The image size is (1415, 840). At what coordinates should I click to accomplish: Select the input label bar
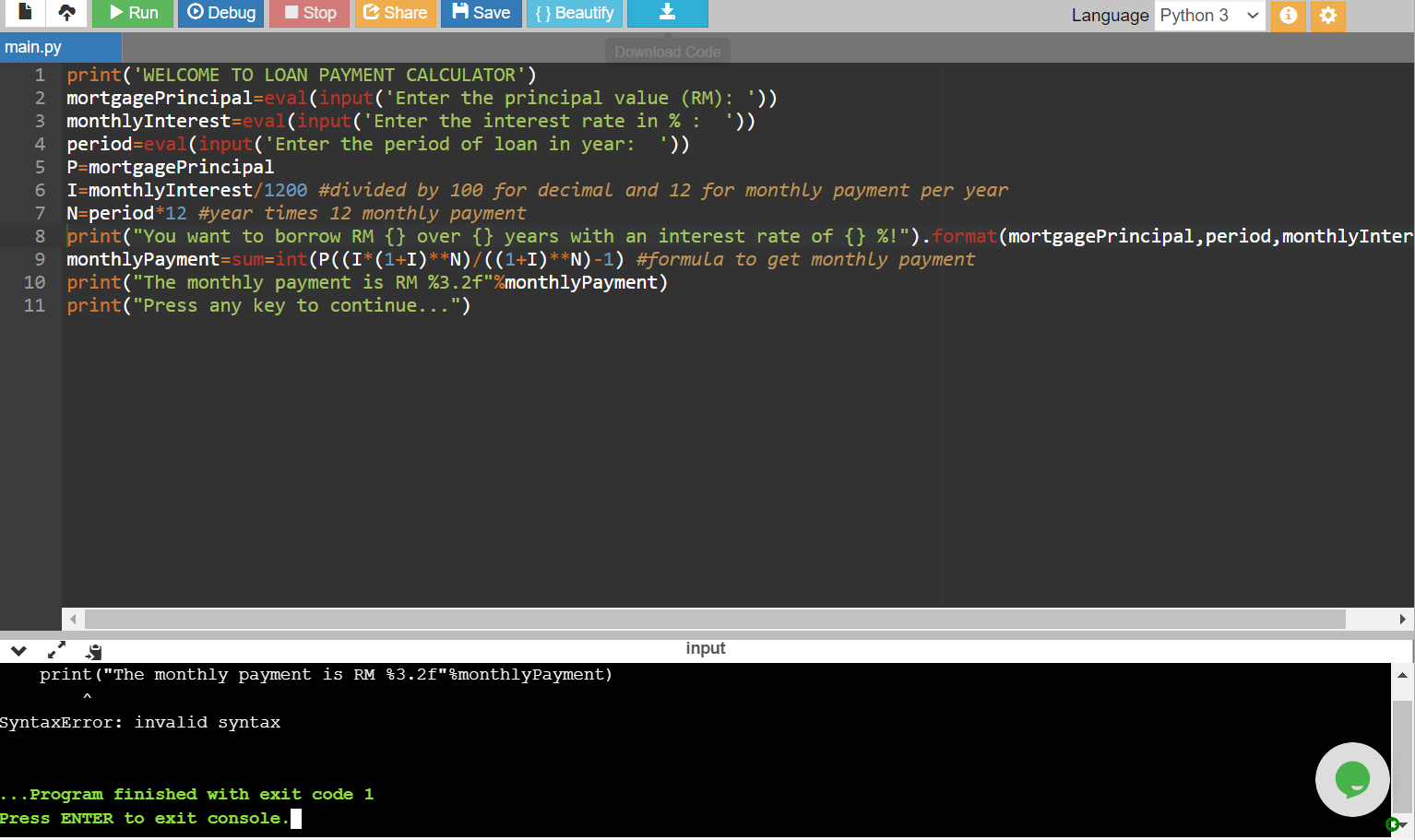pyautogui.click(x=706, y=648)
